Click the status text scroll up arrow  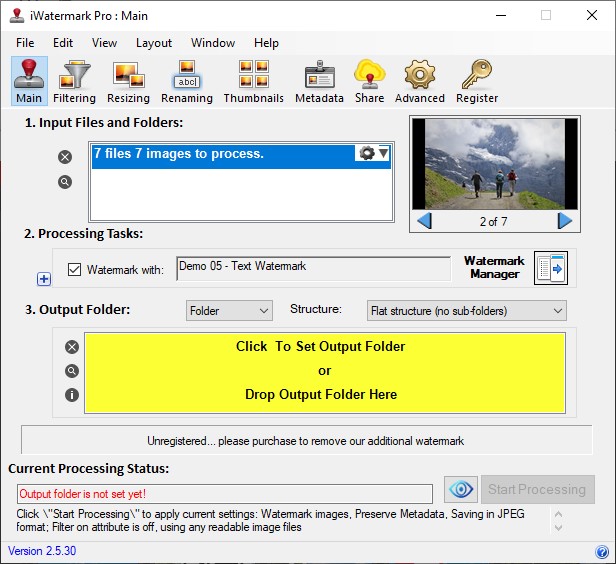coord(558,514)
